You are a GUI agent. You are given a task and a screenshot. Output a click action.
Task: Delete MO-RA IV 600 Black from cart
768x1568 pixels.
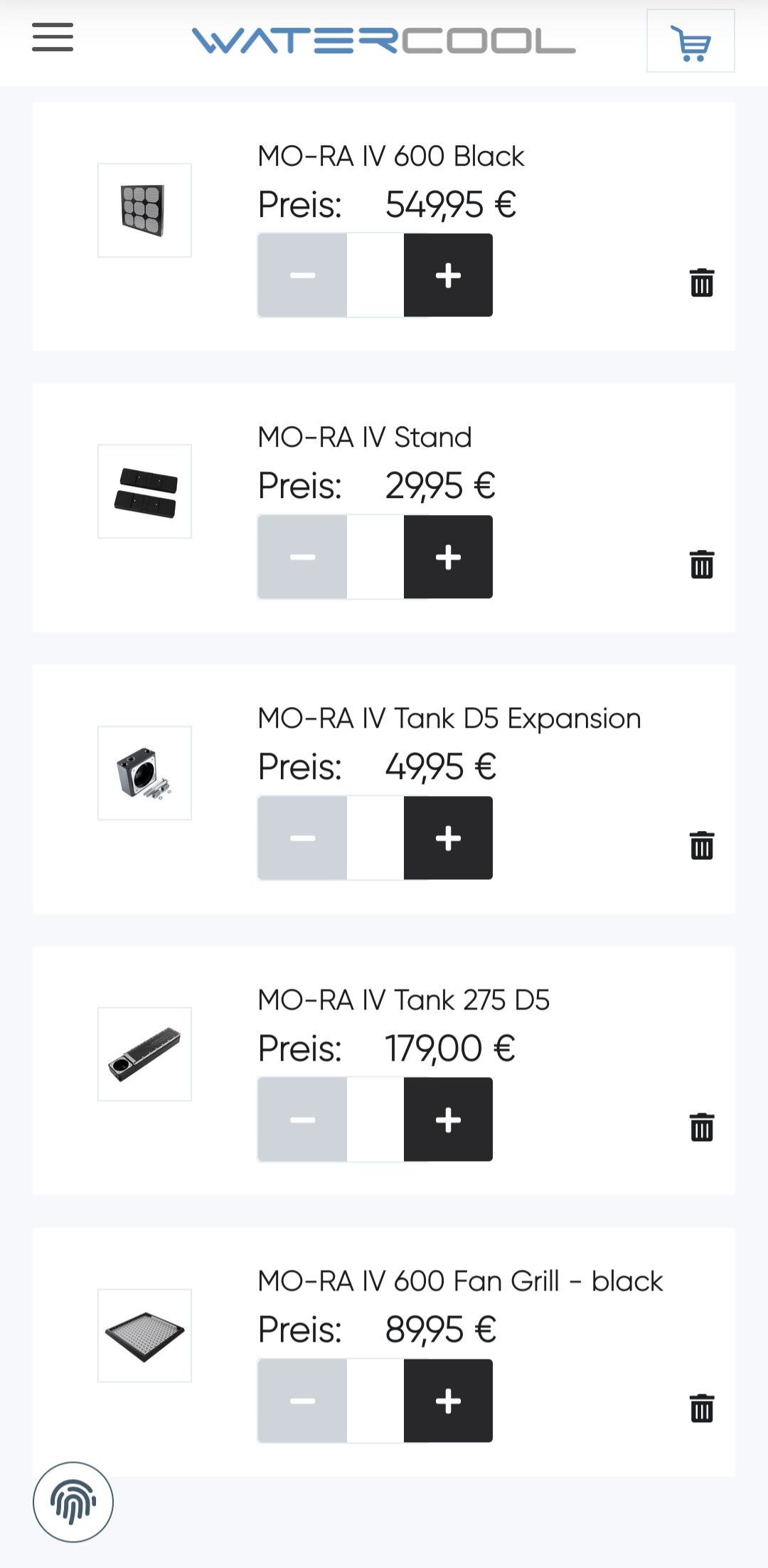(x=701, y=282)
